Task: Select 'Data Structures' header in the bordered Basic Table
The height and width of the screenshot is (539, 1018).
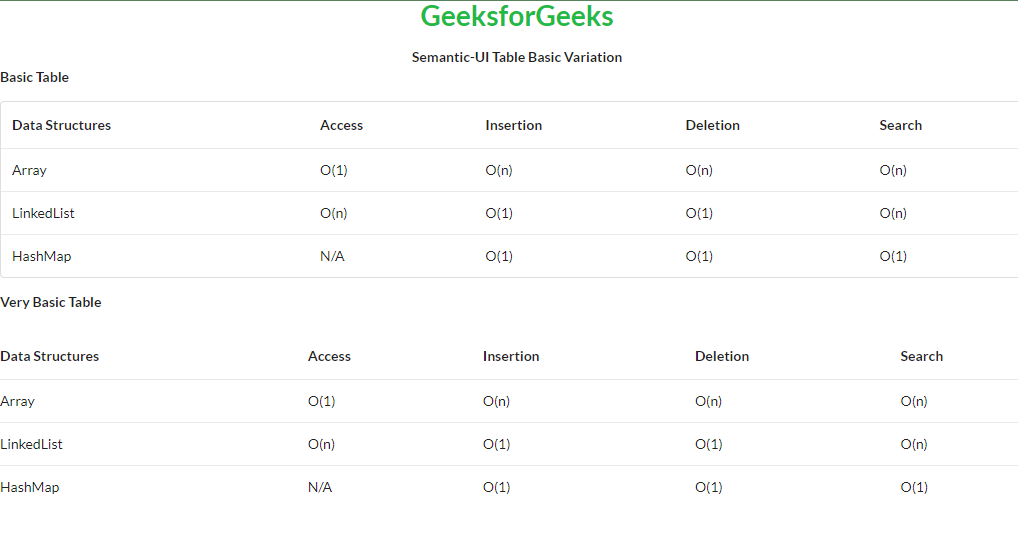Action: (62, 125)
